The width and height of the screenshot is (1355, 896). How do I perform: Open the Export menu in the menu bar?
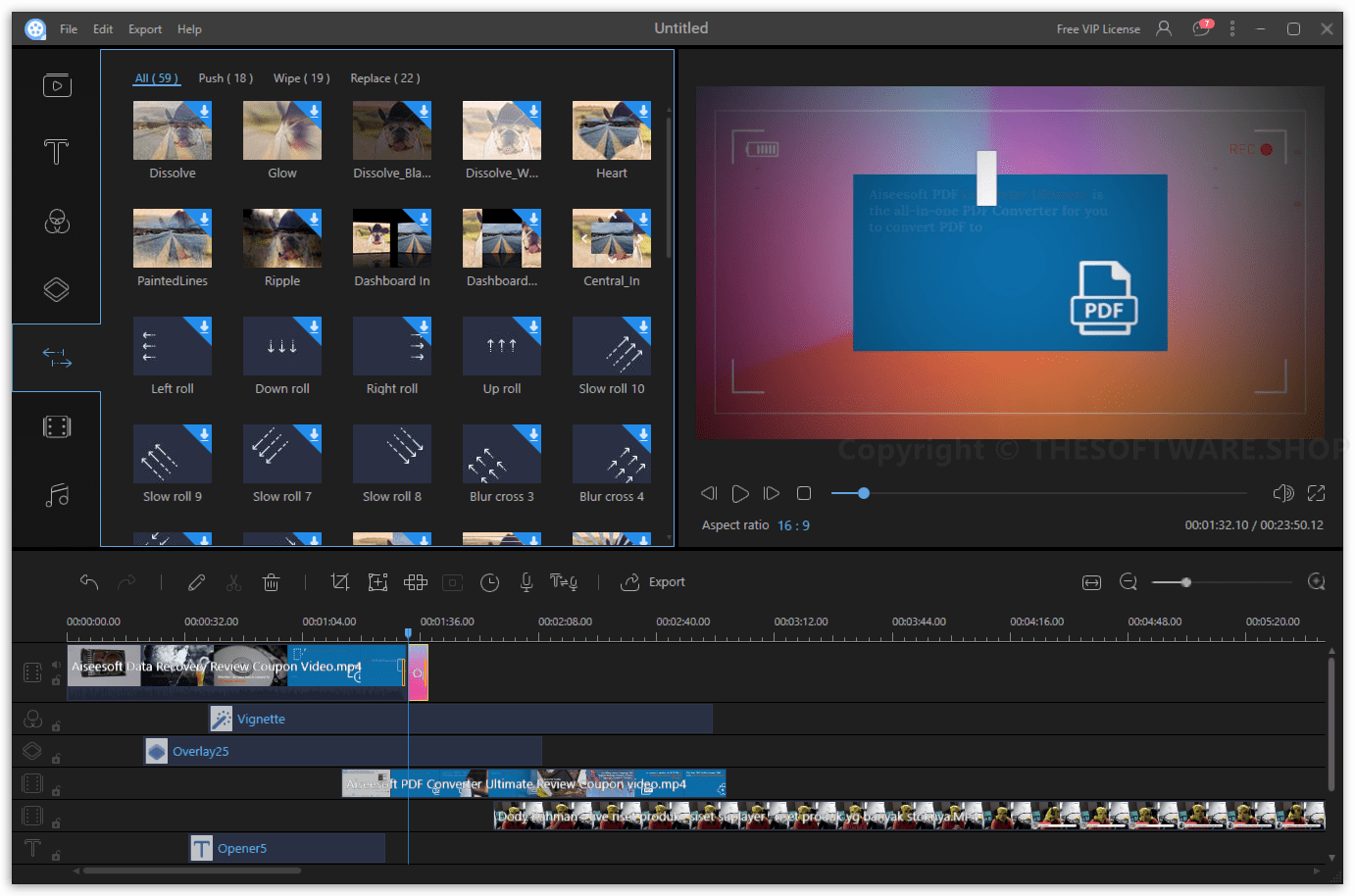[x=144, y=28]
